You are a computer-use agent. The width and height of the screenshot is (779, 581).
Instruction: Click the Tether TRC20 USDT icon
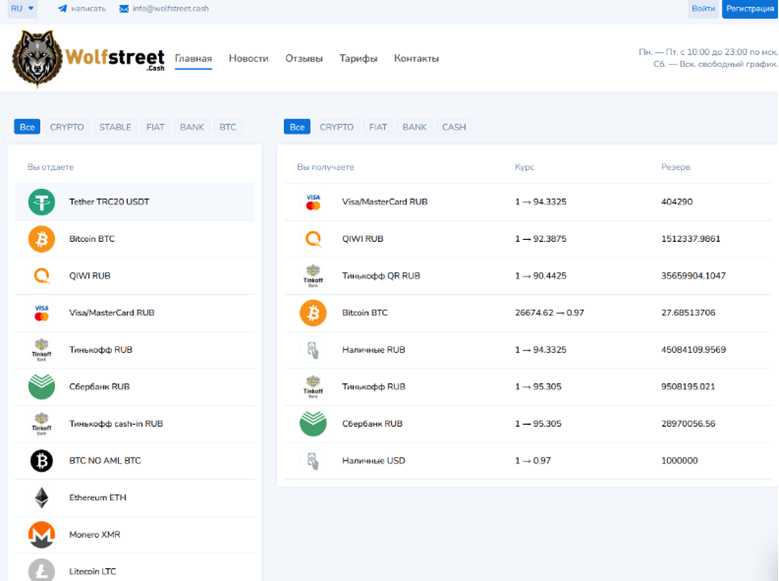(x=42, y=202)
